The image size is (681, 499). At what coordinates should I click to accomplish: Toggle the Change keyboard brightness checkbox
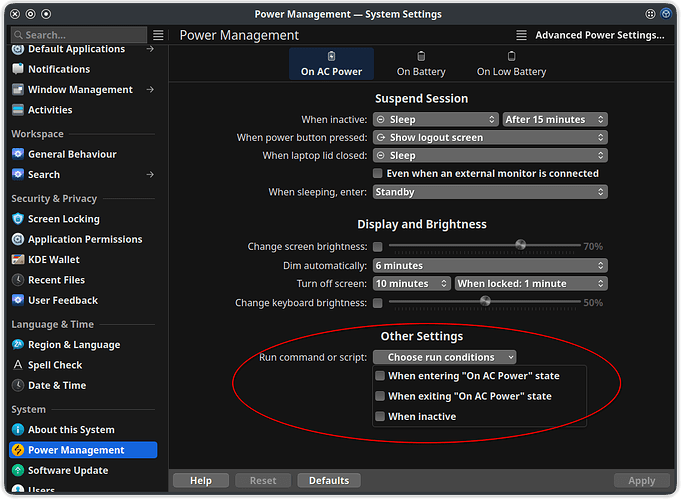tap(378, 303)
